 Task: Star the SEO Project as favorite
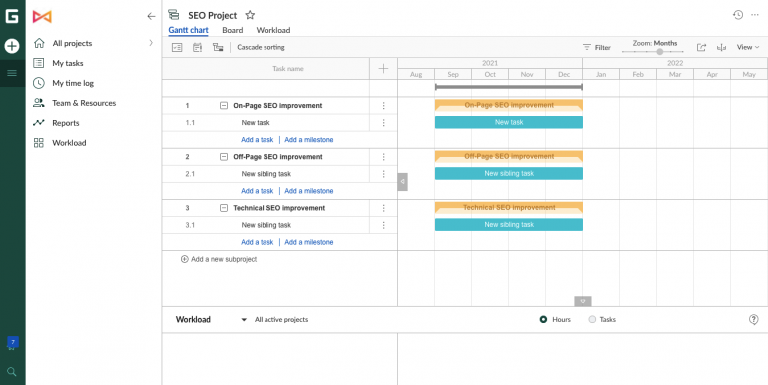[250, 15]
